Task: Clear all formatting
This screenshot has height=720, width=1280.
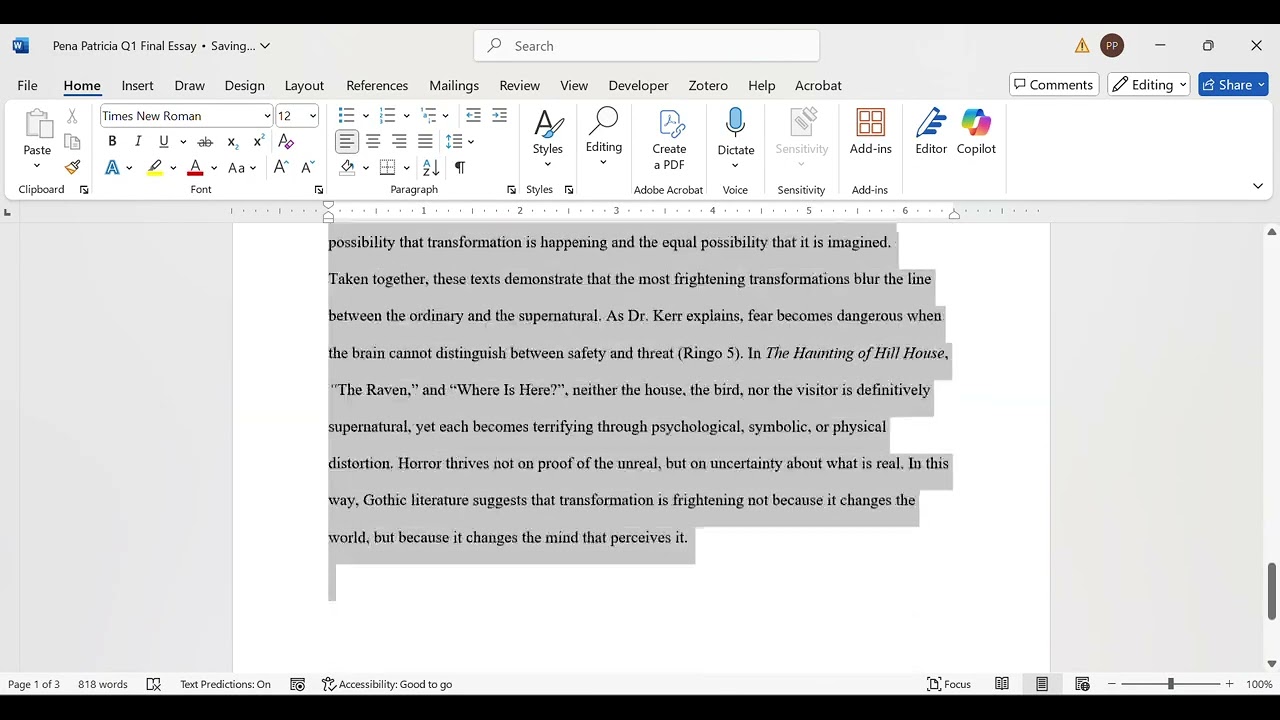Action: click(x=286, y=142)
